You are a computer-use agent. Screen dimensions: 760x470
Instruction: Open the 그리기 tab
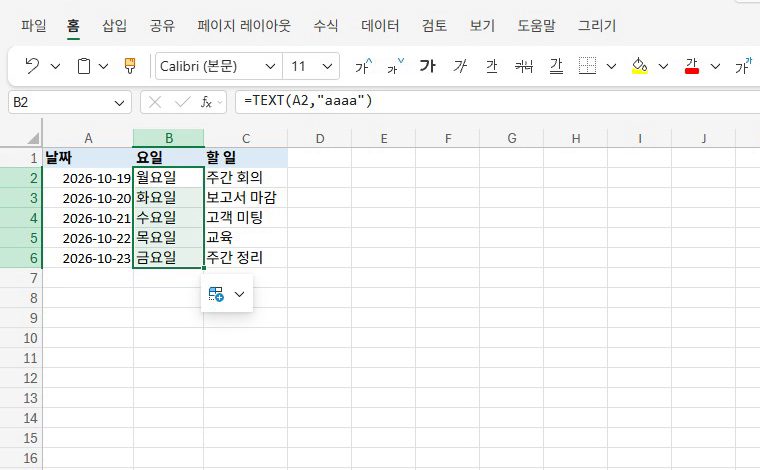(597, 25)
